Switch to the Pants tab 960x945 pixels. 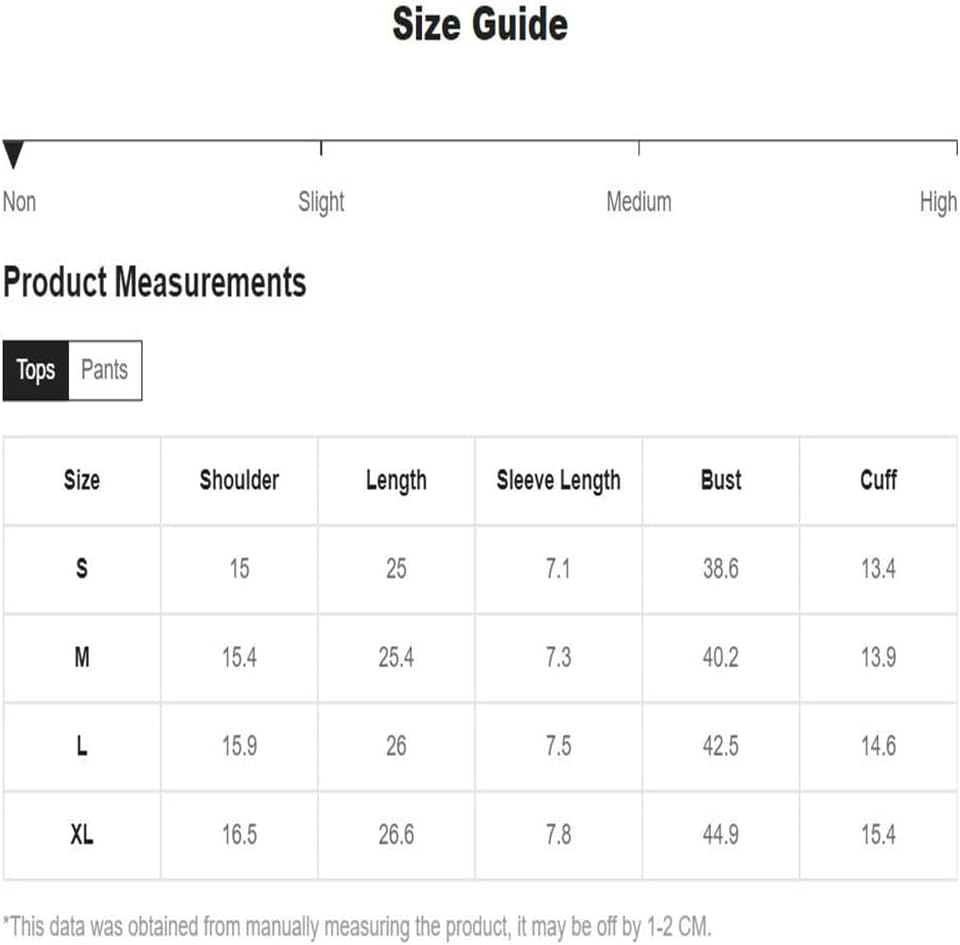click(105, 370)
